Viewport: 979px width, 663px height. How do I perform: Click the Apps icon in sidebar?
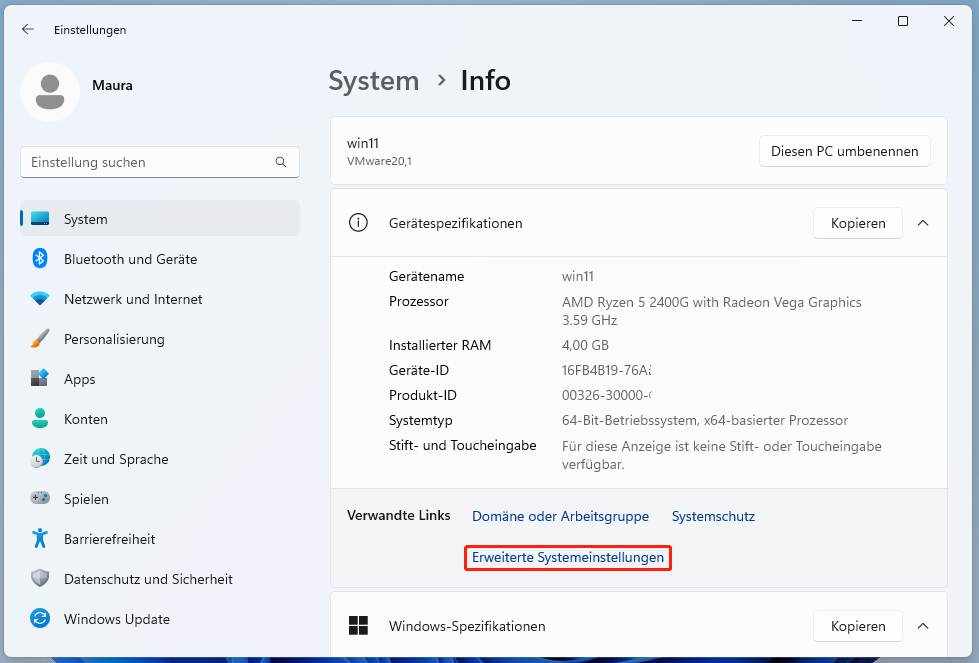point(40,378)
